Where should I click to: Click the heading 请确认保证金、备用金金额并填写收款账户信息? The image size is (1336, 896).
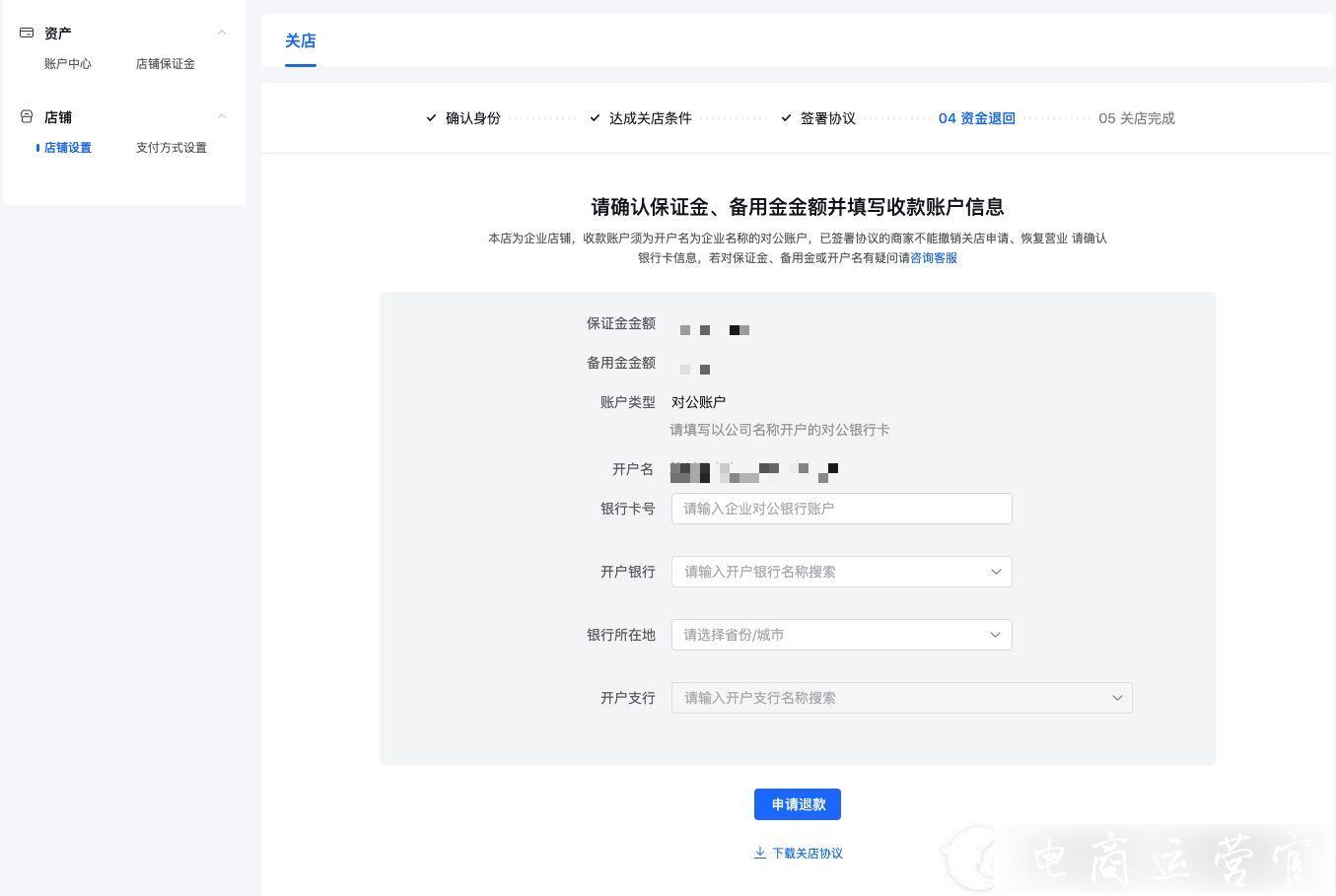(x=798, y=207)
